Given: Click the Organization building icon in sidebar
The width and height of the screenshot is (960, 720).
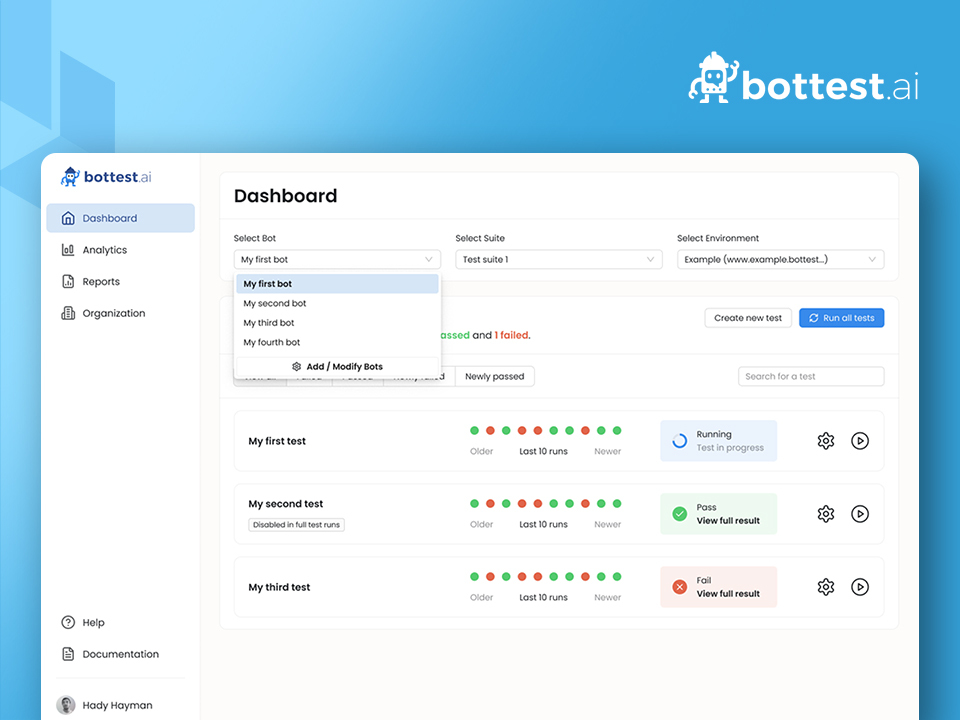Looking at the screenshot, I should [68, 313].
